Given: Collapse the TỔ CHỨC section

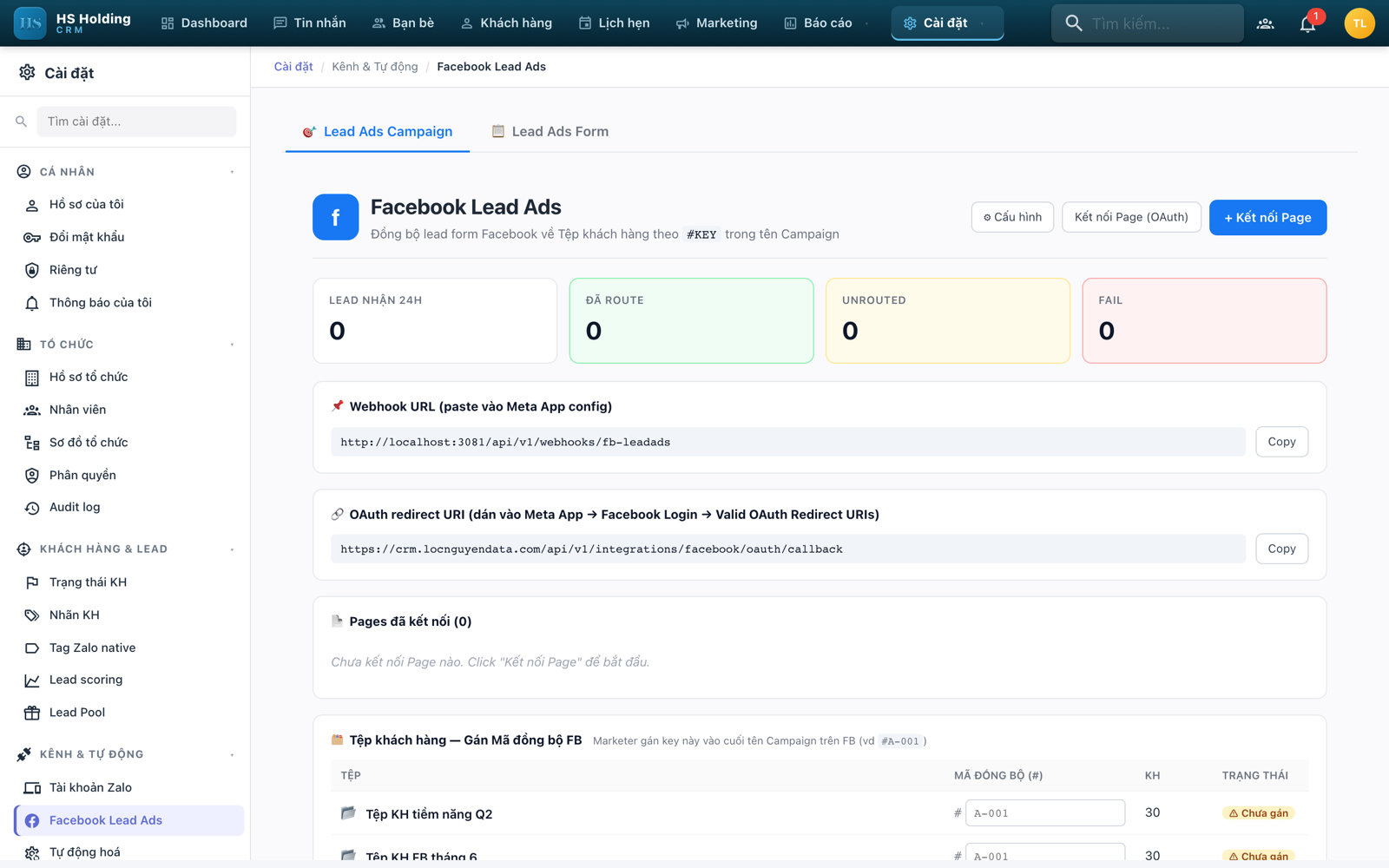Looking at the screenshot, I should 232,345.
